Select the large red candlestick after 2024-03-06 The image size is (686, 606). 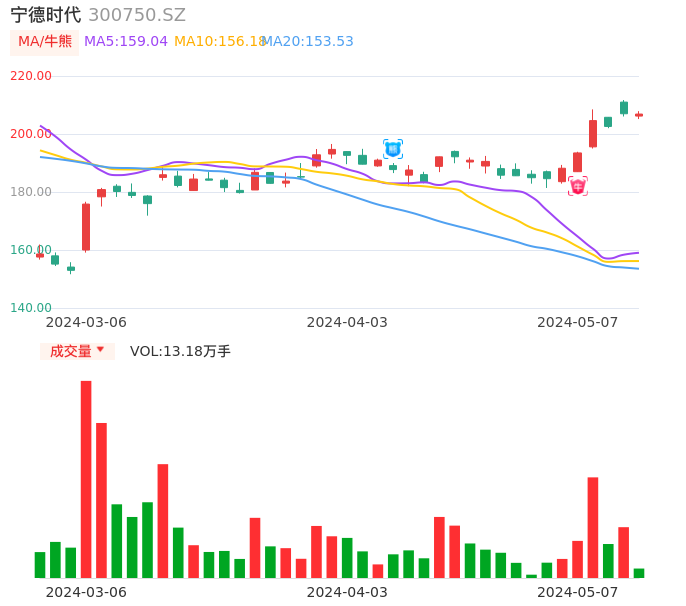coord(86,227)
